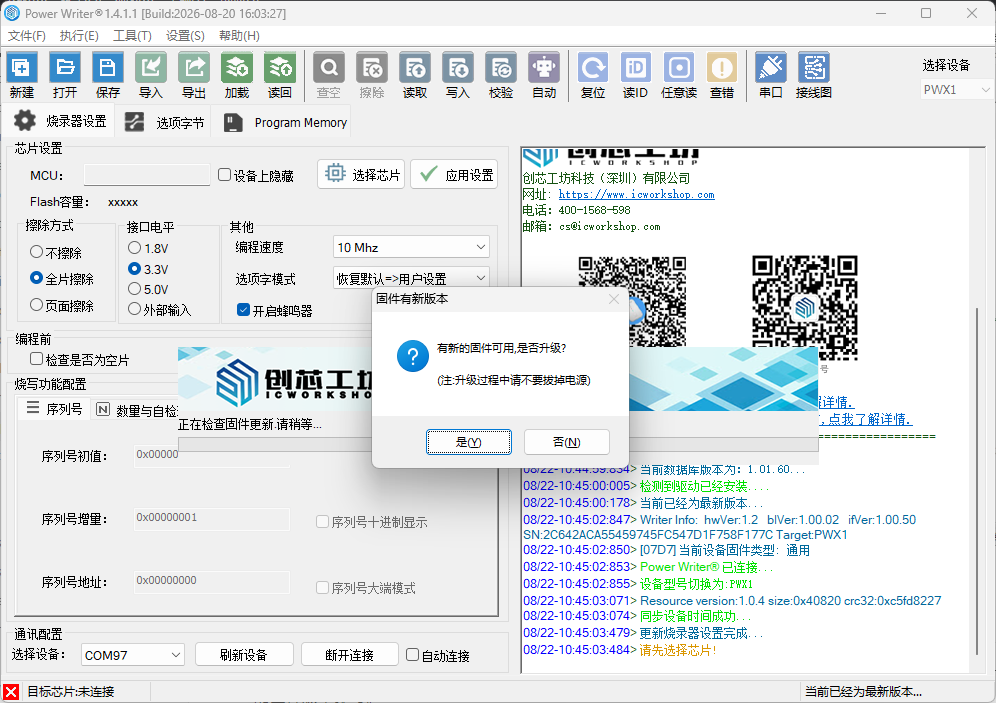
Task: Click the 查空 (Blank check) toolbar icon
Action: click(329, 75)
